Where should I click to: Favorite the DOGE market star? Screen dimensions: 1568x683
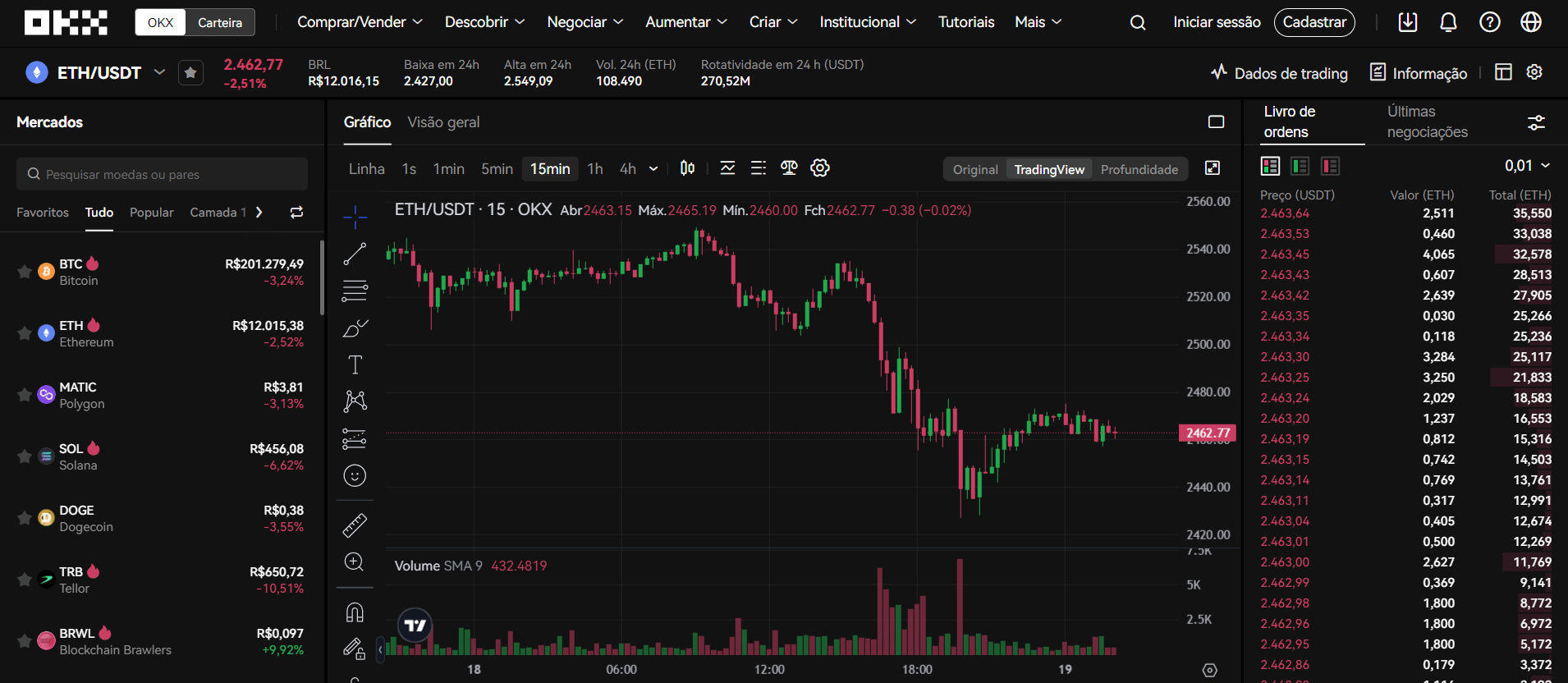(25, 518)
